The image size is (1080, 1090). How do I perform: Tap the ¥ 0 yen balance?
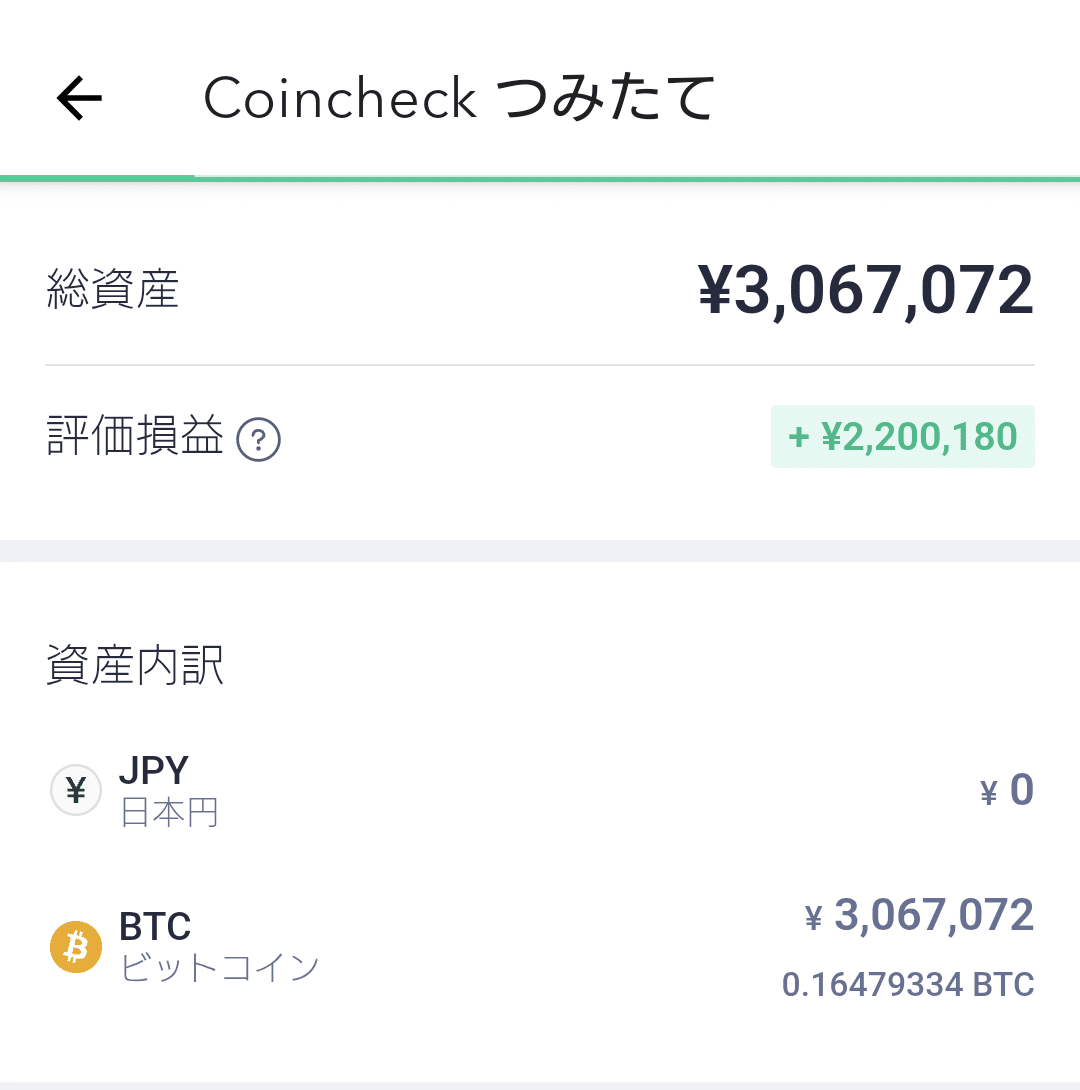pos(1007,790)
